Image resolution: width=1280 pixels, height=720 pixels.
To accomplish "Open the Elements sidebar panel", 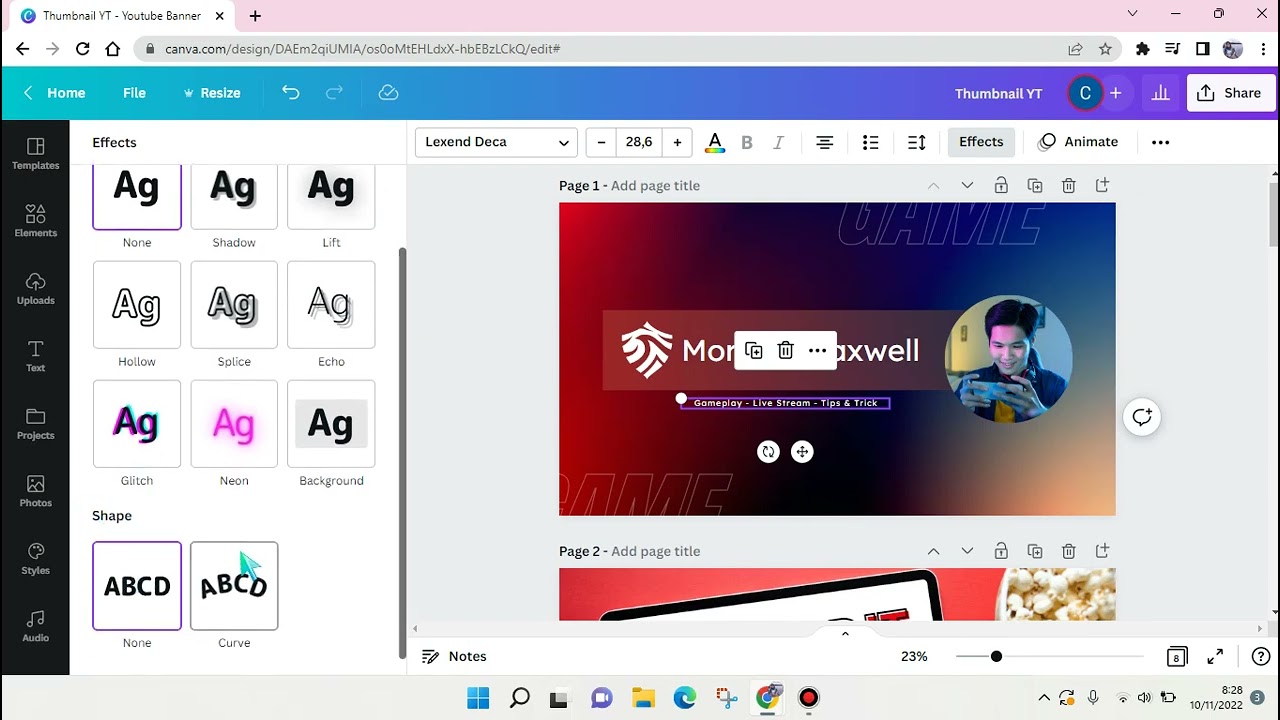I will coord(35,221).
